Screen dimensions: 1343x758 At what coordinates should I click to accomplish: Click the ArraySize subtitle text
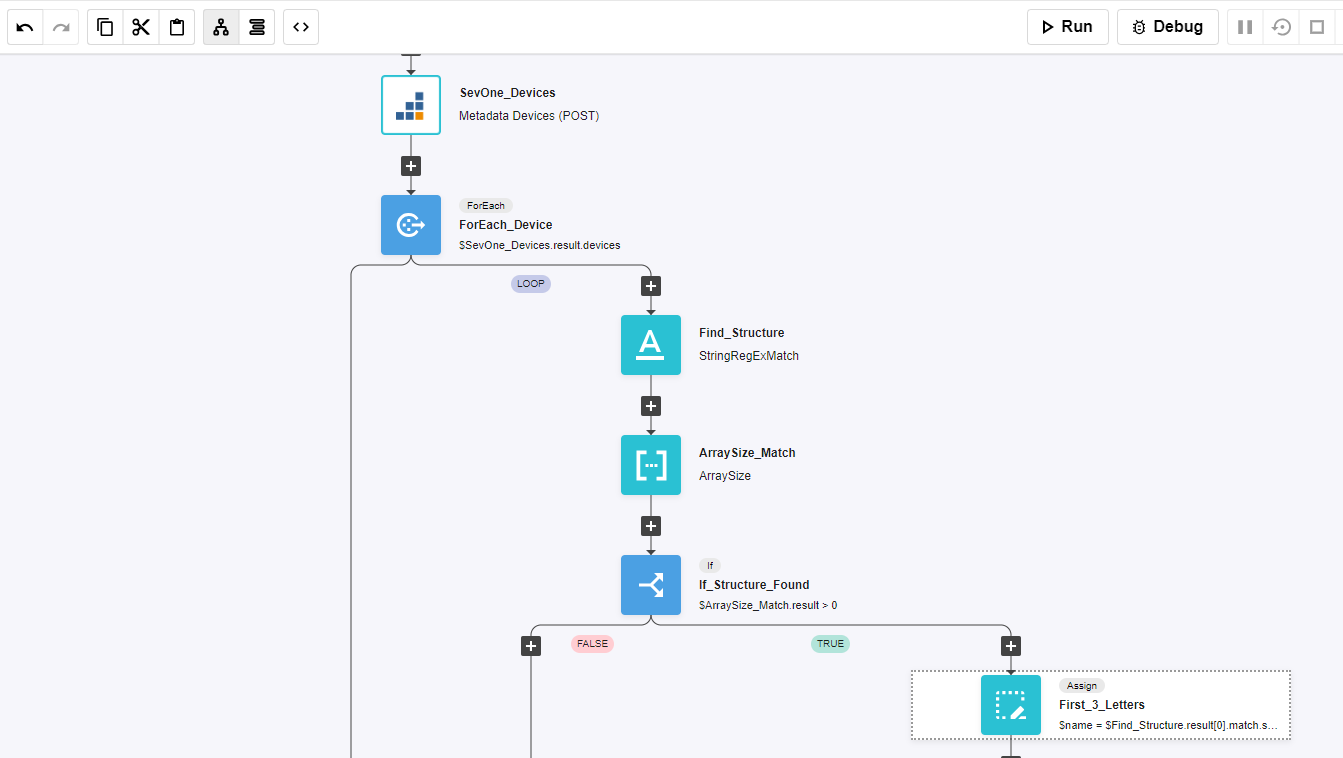tap(725, 476)
